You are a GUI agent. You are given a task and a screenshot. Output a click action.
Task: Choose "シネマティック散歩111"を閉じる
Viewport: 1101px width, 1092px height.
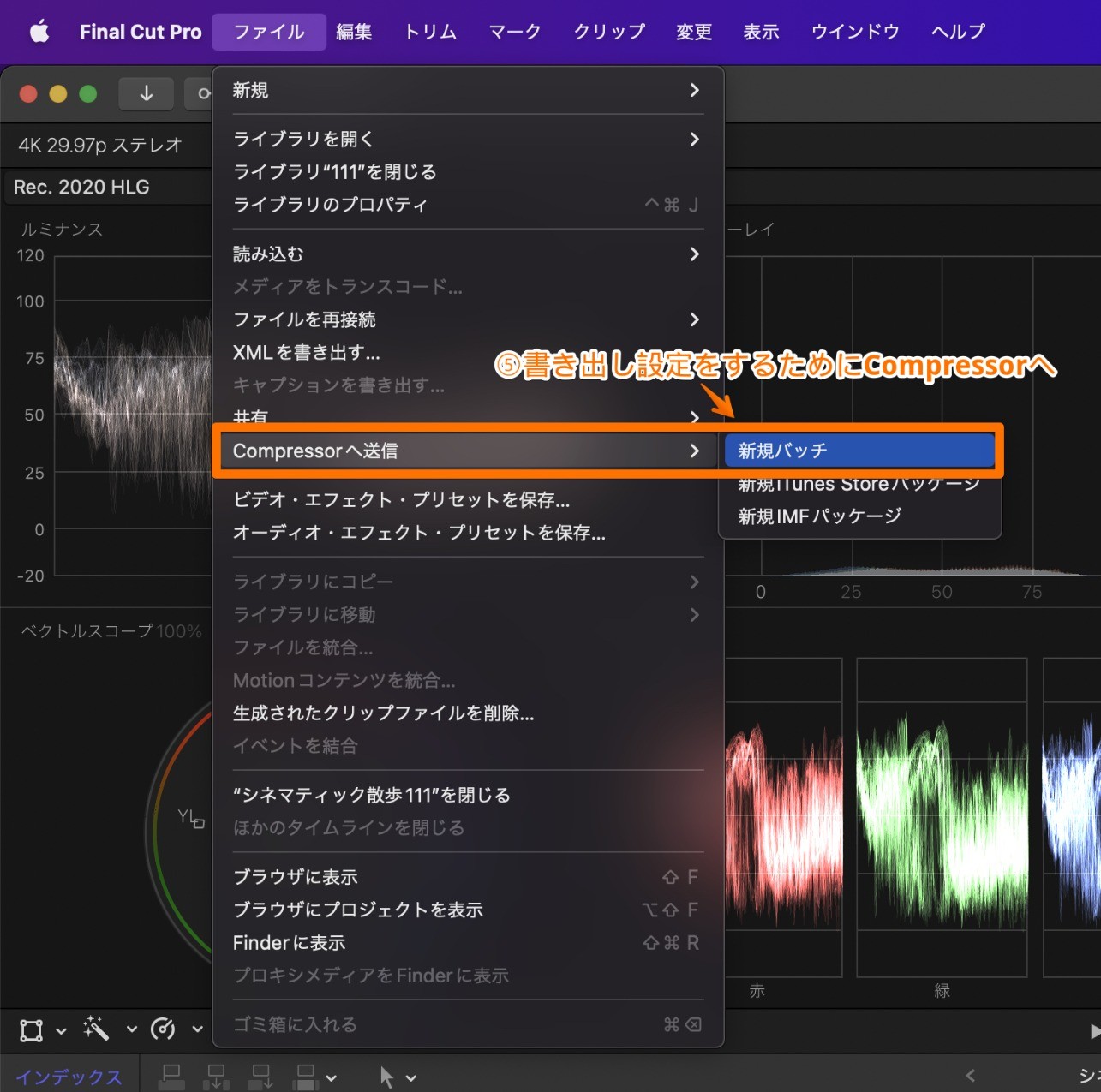point(468,795)
